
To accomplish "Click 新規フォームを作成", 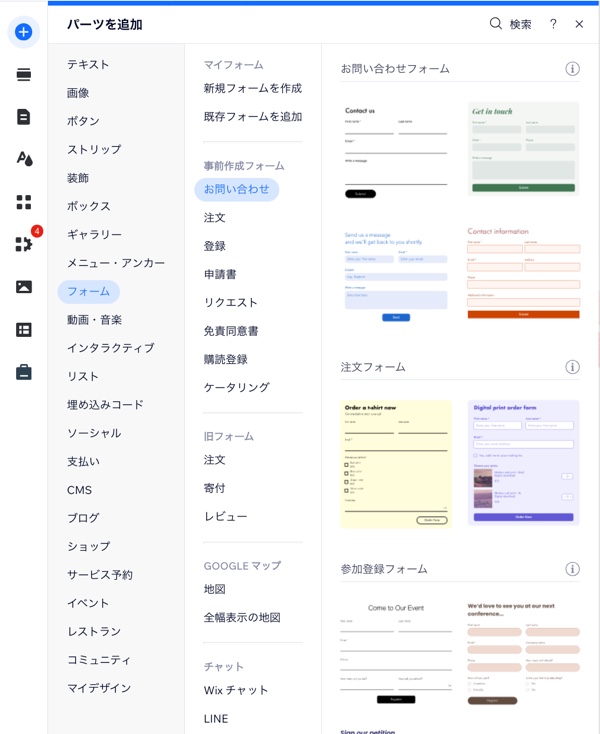I will [253, 88].
